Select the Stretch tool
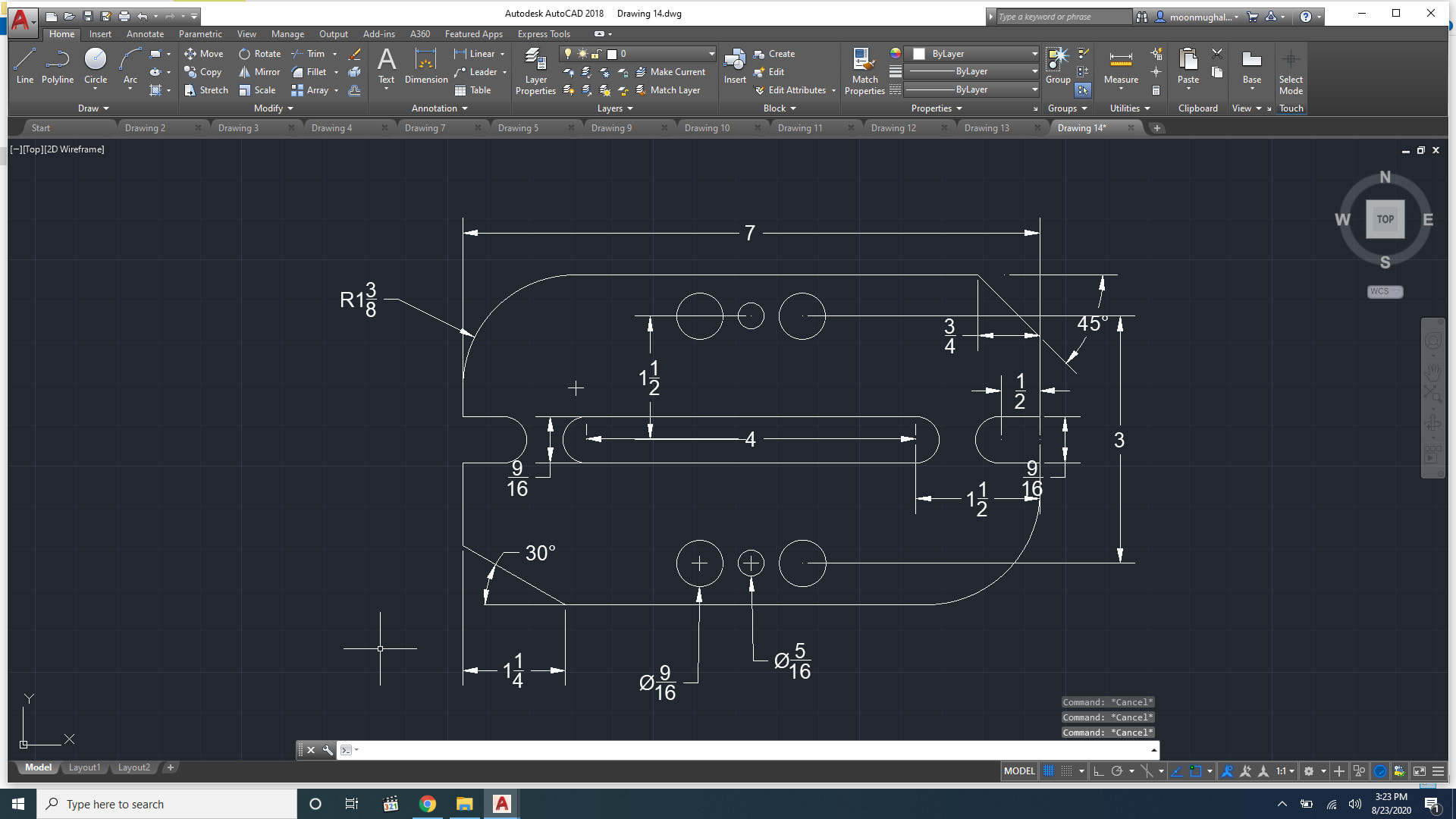Viewport: 1456px width, 819px height. (x=206, y=90)
